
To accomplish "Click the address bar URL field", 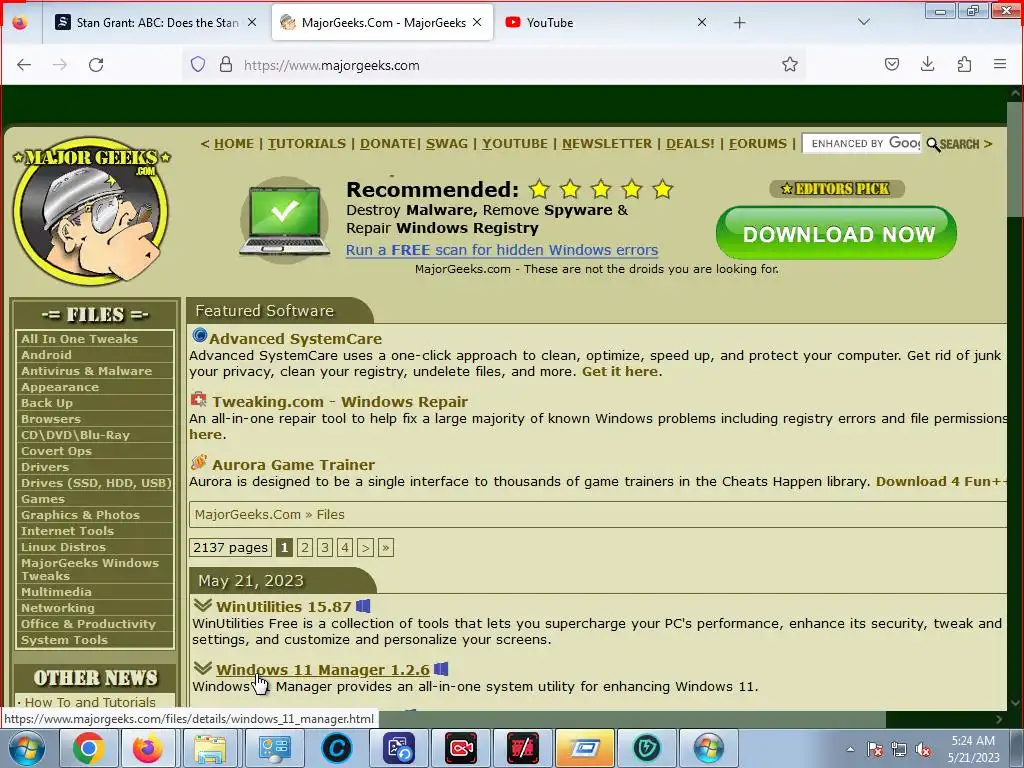I will pos(496,65).
